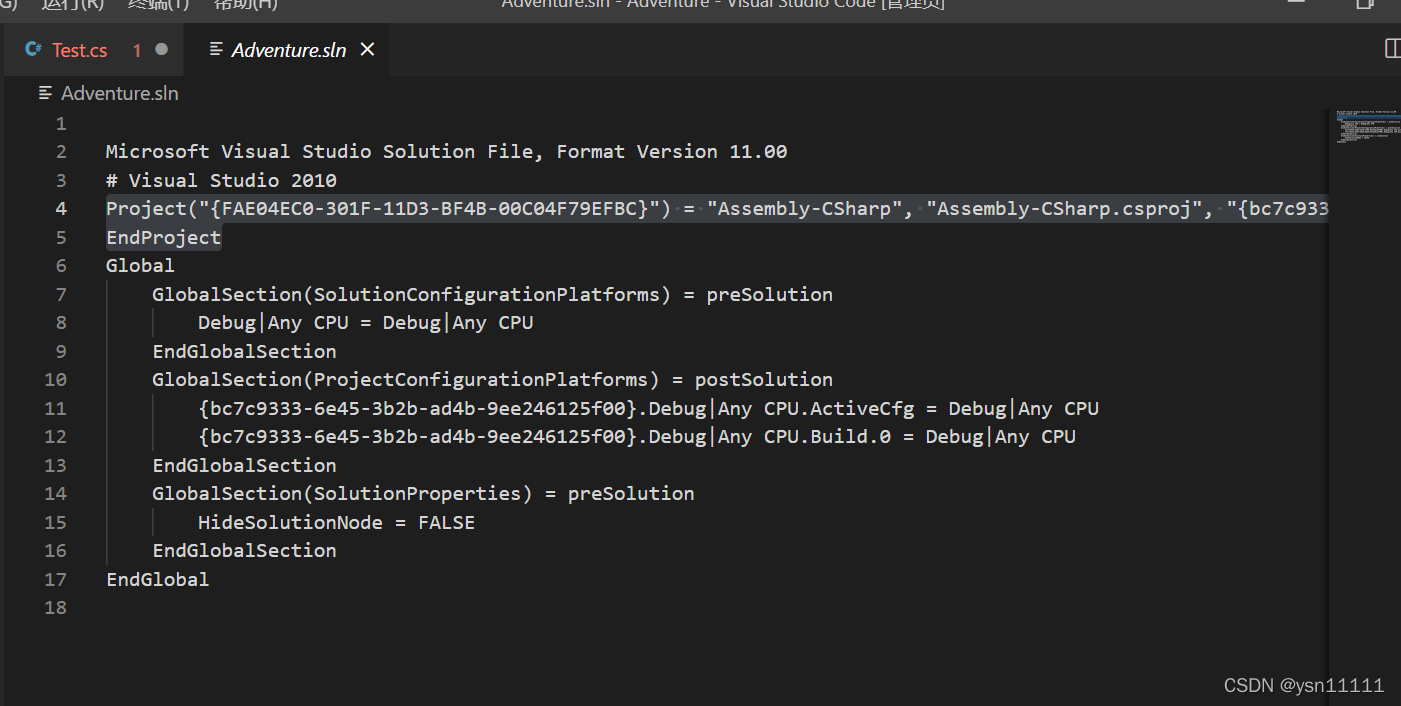Click "EndGlobalSection" on line 9

click(x=245, y=352)
